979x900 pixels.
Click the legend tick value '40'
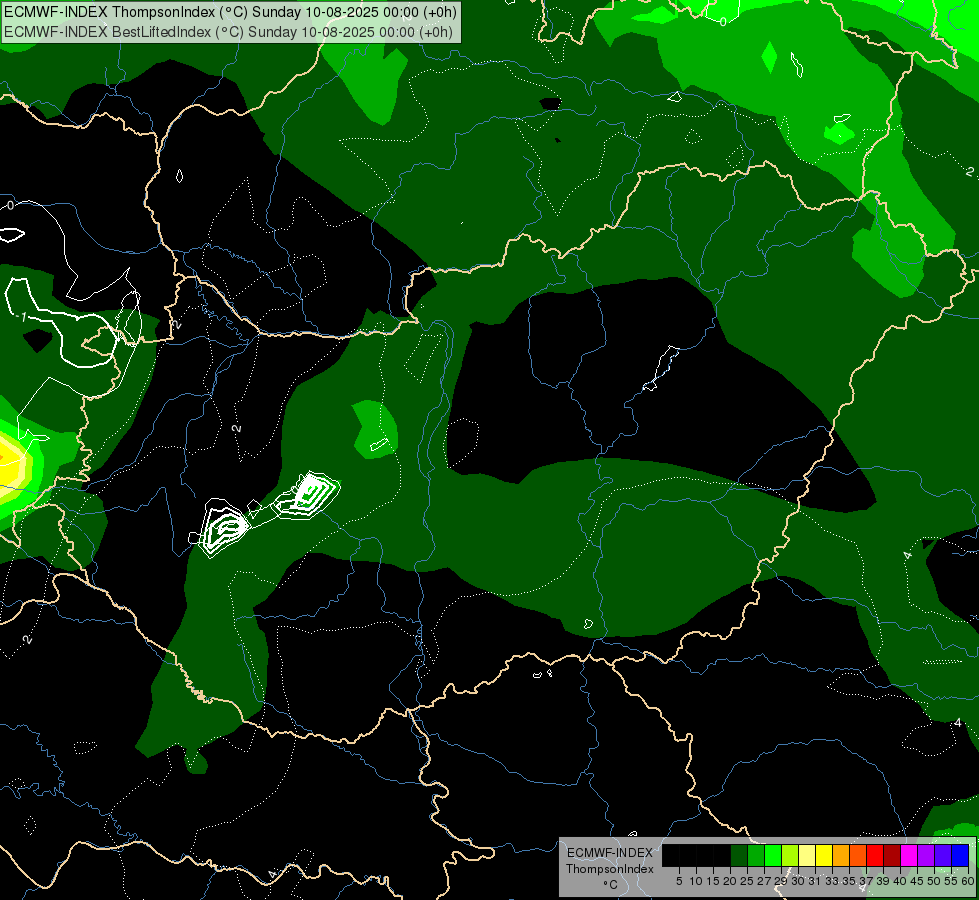pos(900,881)
